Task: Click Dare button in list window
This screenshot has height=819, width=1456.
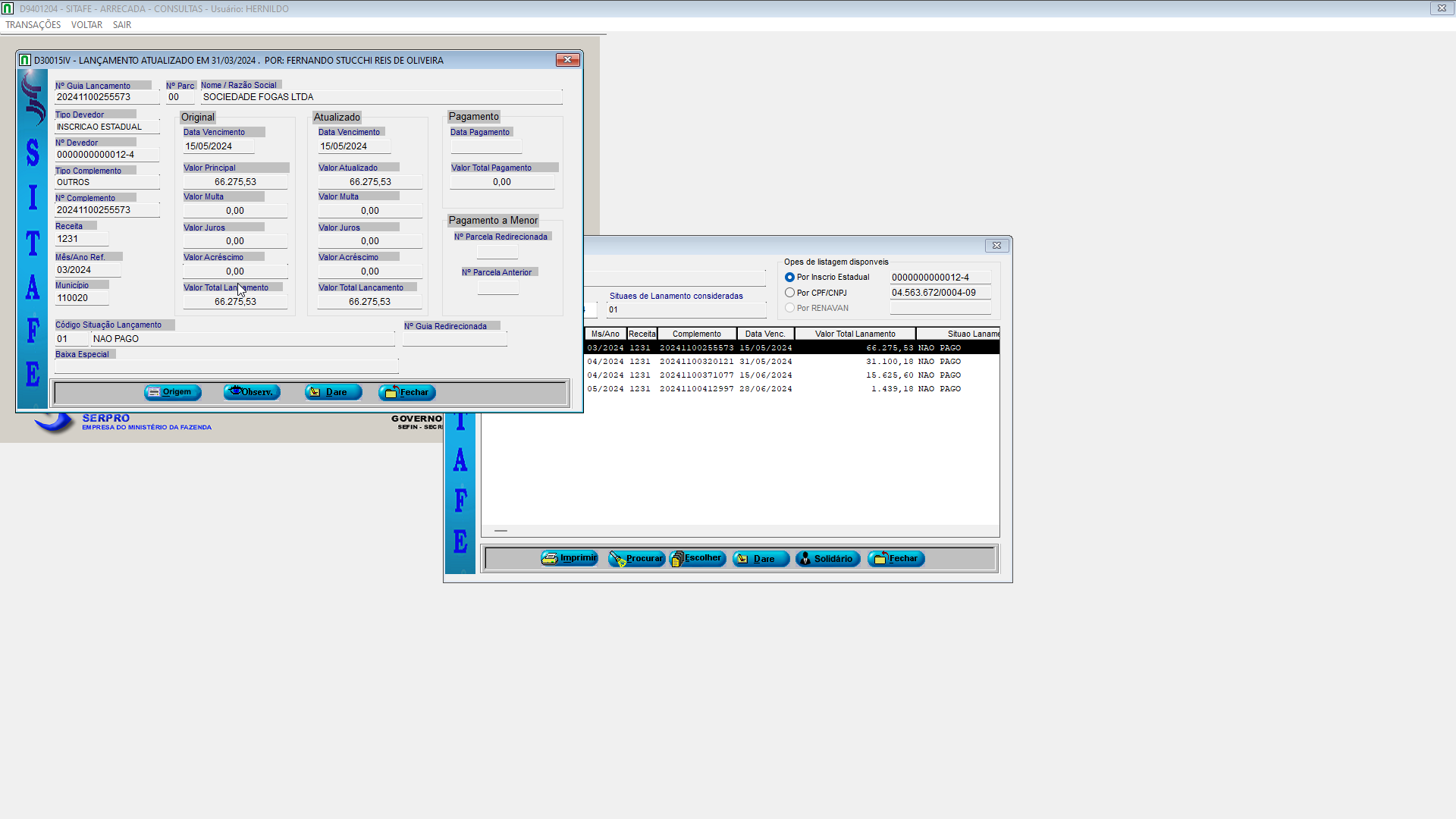Action: point(761,558)
